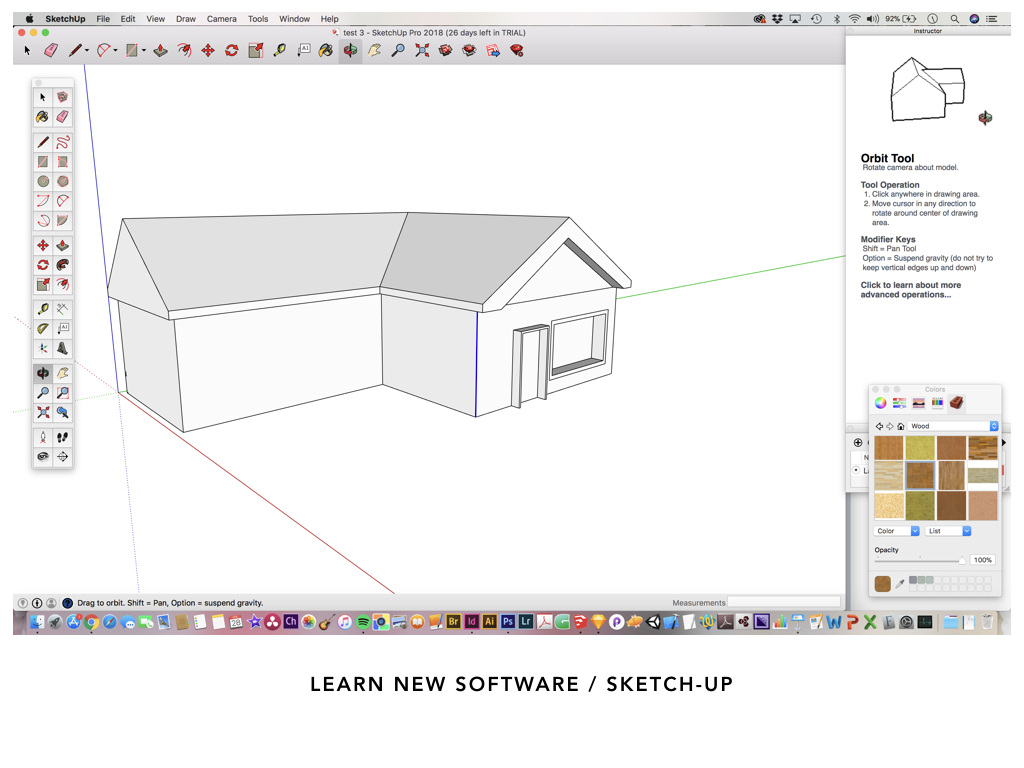The image size is (1024, 768).
Task: Select the Axes tool in the floating palette
Action: [x=43, y=348]
